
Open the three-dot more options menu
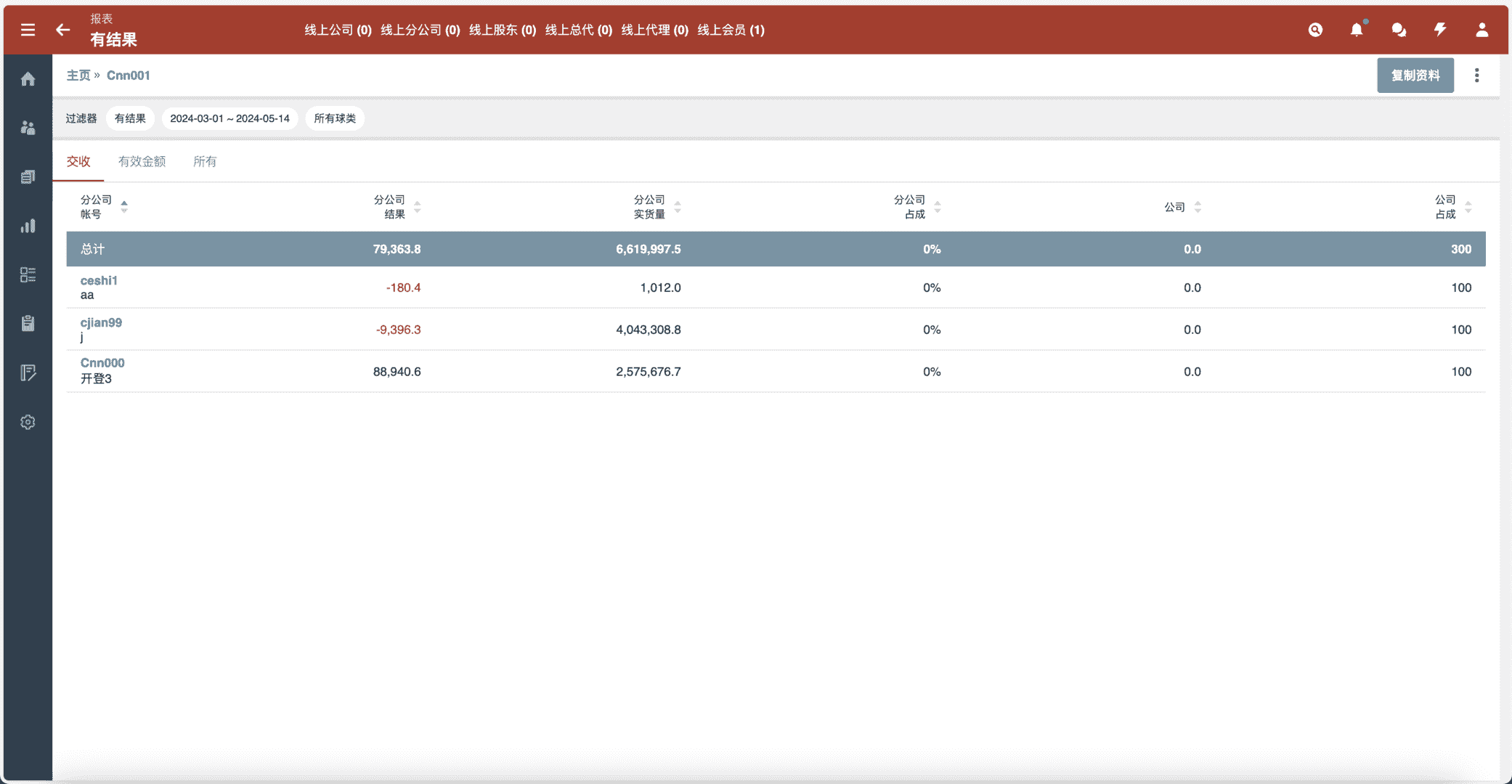[1476, 75]
